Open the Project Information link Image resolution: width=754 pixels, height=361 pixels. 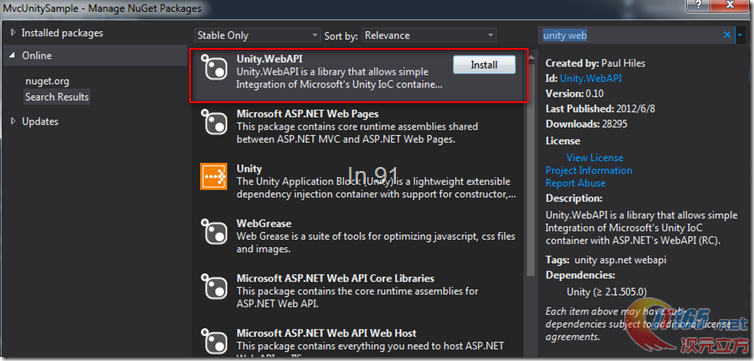coord(589,171)
